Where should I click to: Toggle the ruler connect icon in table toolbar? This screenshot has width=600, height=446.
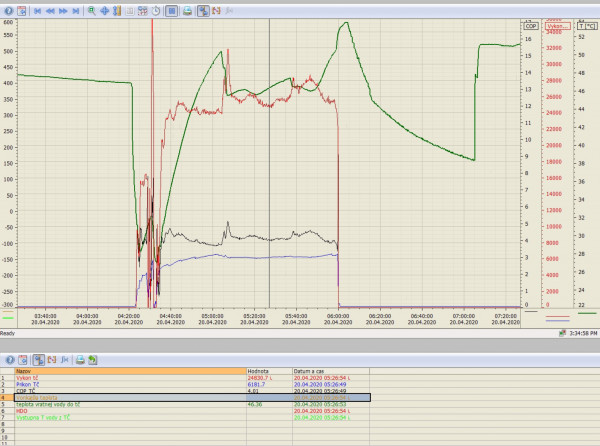[39, 360]
